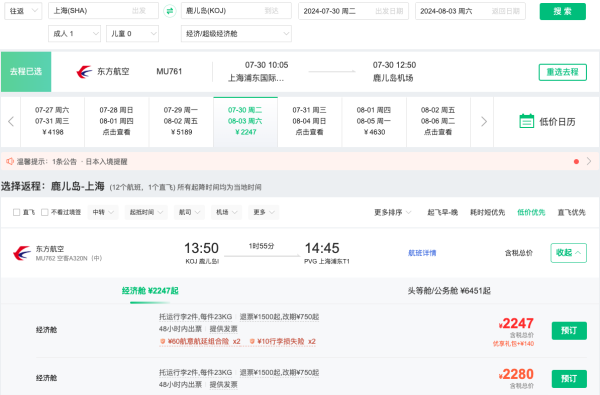Click 退票¥1500起 policy on ¥2280 fare

coord(279,372)
